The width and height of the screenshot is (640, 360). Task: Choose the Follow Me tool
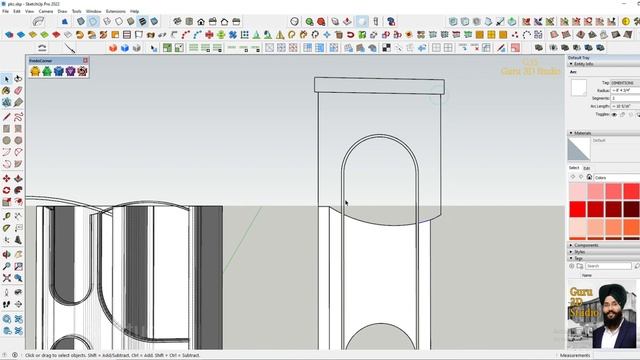pos(18,190)
